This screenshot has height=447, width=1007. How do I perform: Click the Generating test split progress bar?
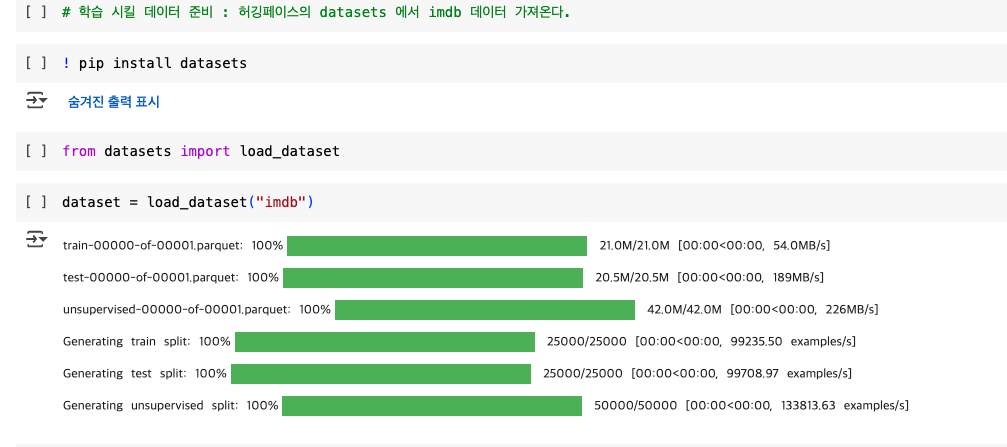[x=381, y=374]
